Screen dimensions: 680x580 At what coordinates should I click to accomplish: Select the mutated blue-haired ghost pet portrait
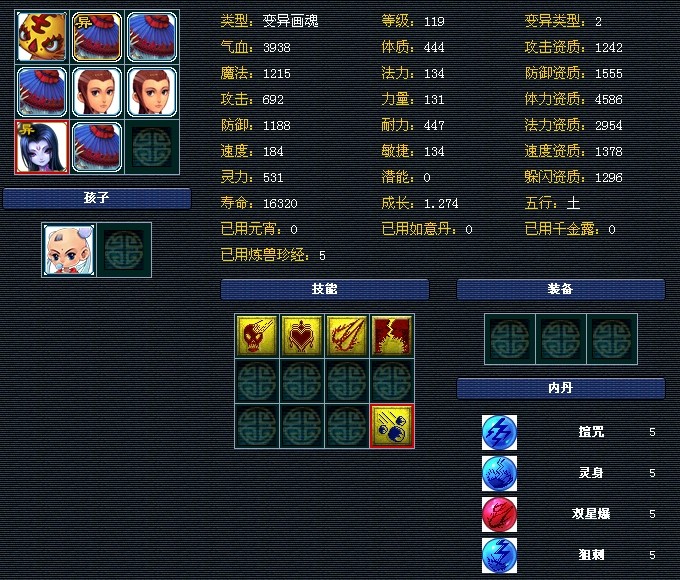point(42,147)
